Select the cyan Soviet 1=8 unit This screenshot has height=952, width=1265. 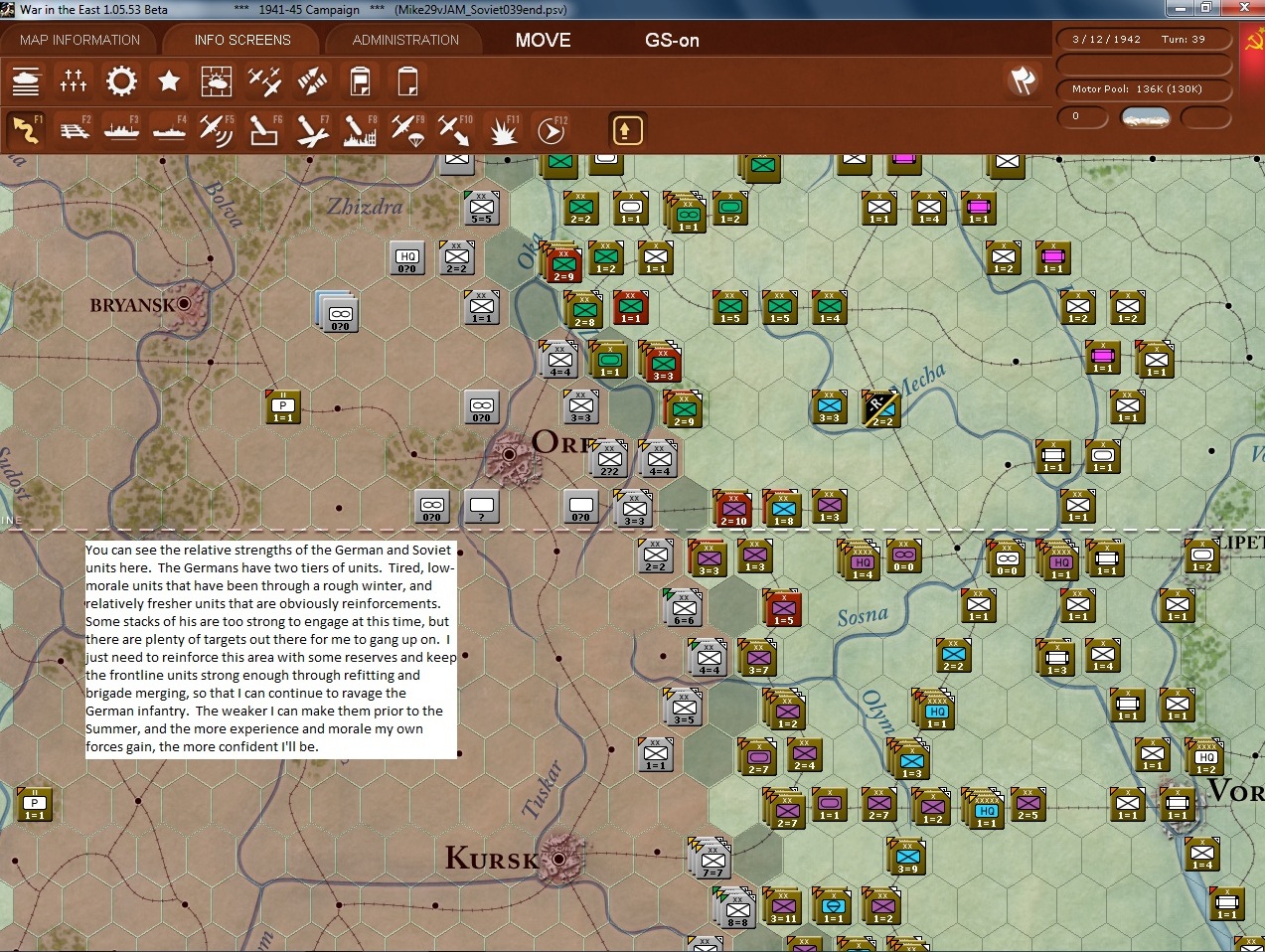click(x=783, y=508)
